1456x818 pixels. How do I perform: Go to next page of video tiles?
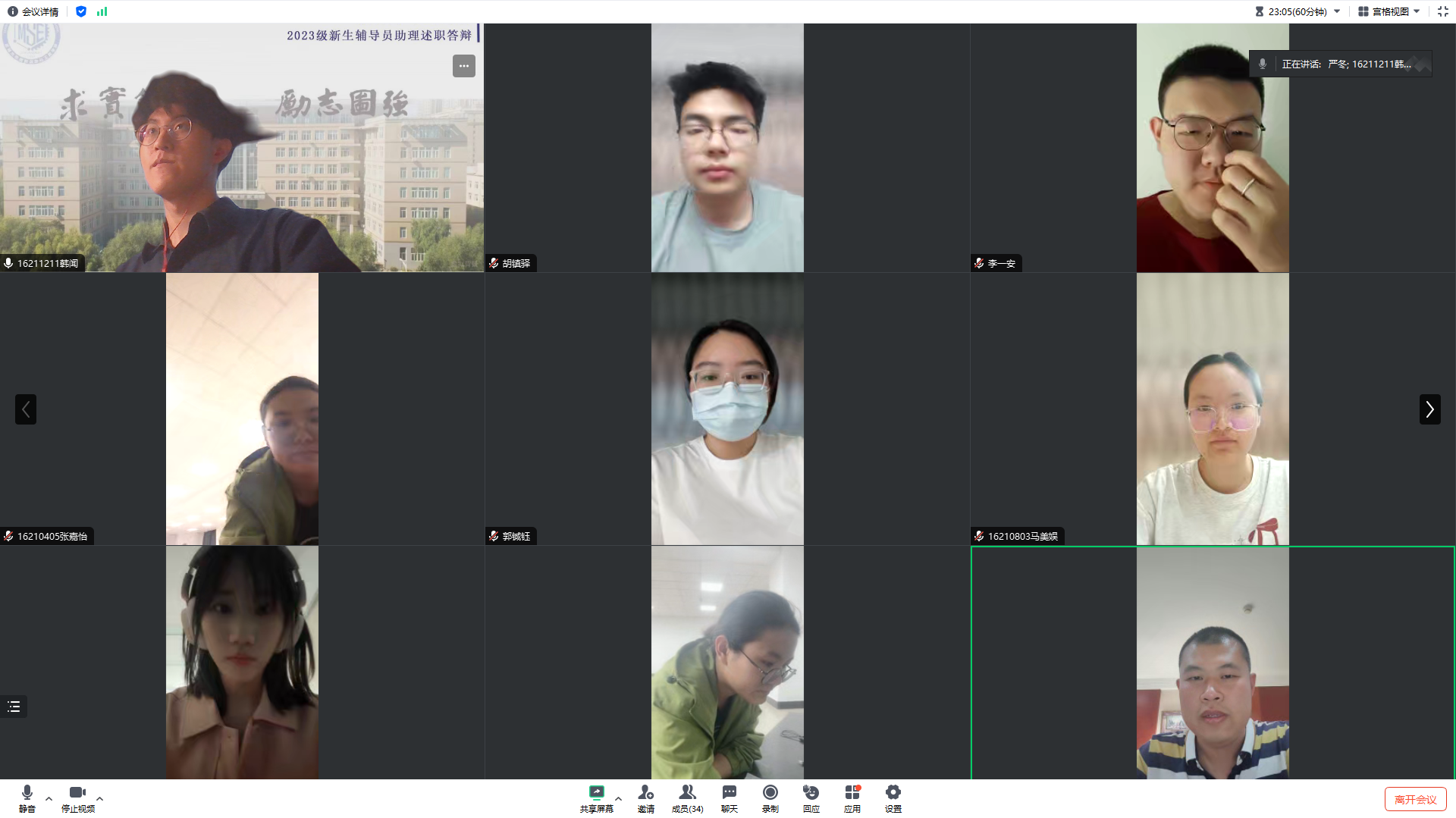click(1429, 409)
